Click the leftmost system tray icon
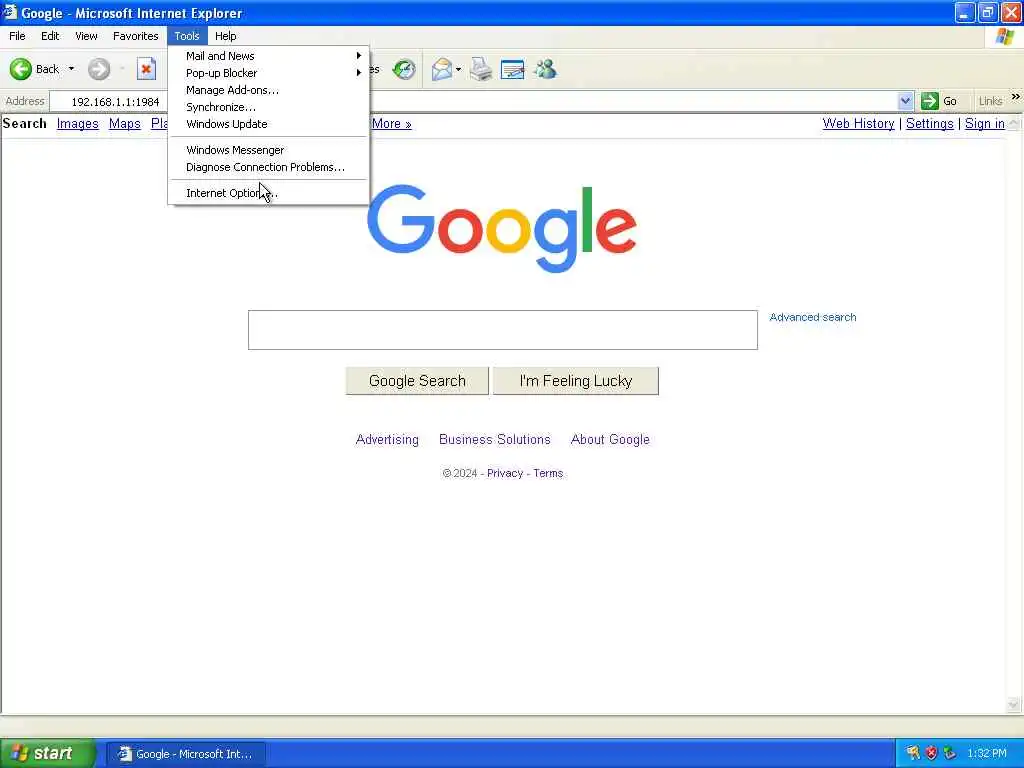1024x768 pixels. tap(913, 753)
